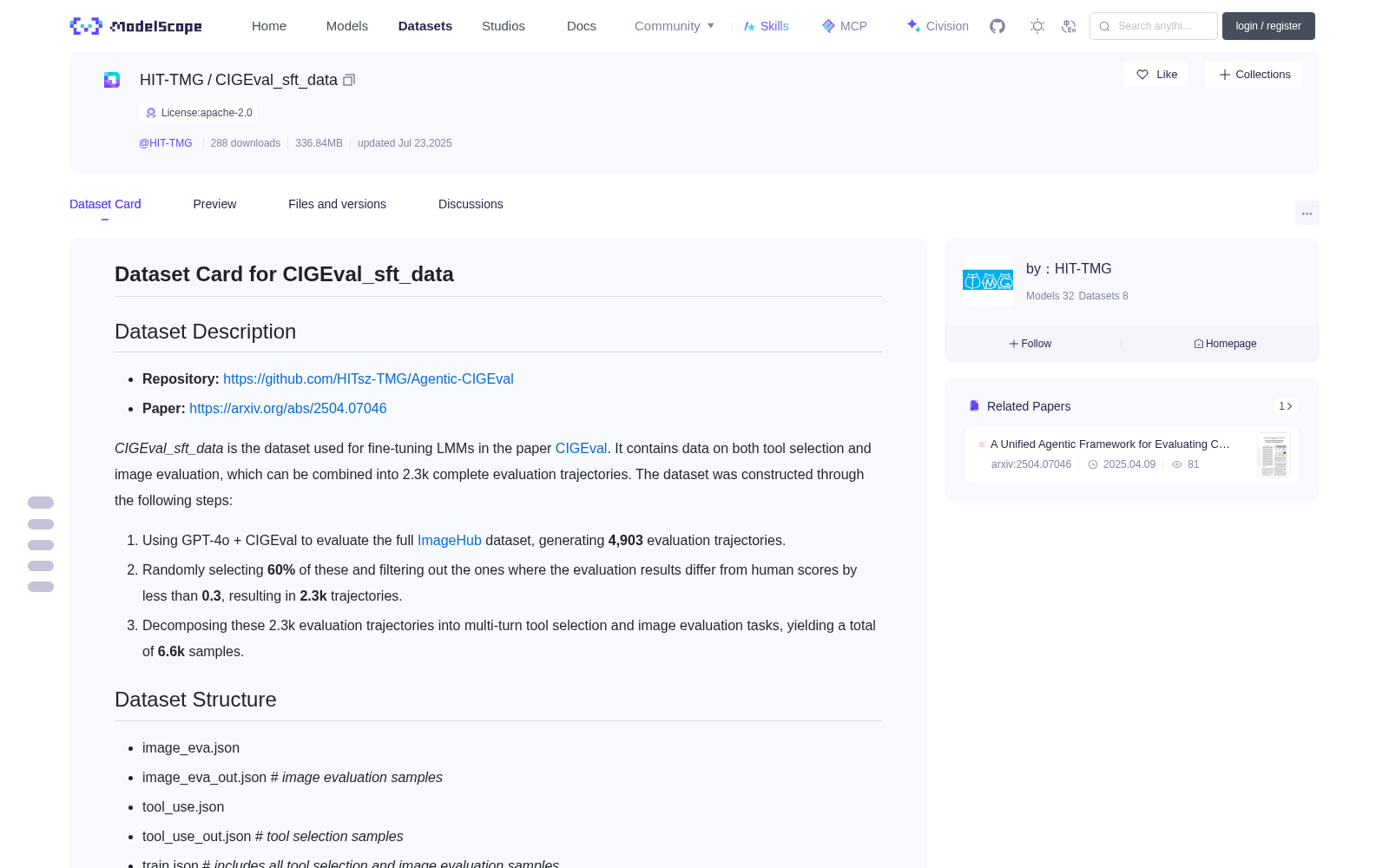Click the last outline marker on left

(41, 587)
